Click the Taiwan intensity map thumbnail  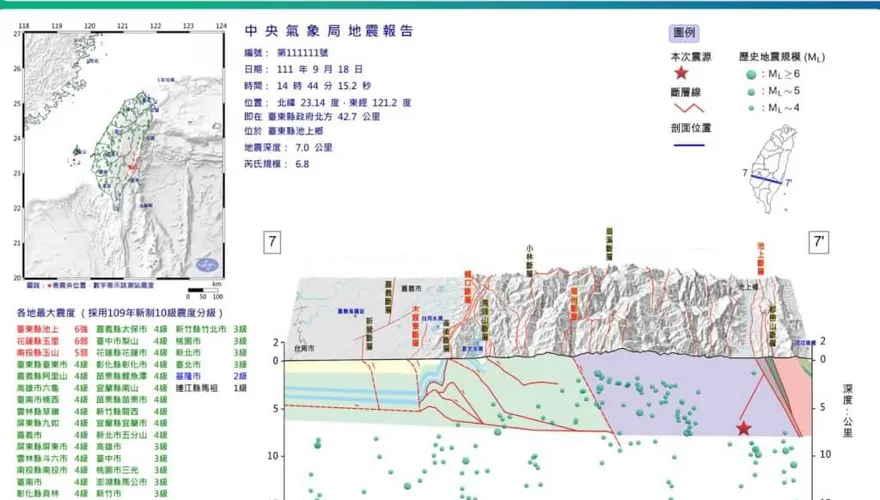click(x=124, y=155)
